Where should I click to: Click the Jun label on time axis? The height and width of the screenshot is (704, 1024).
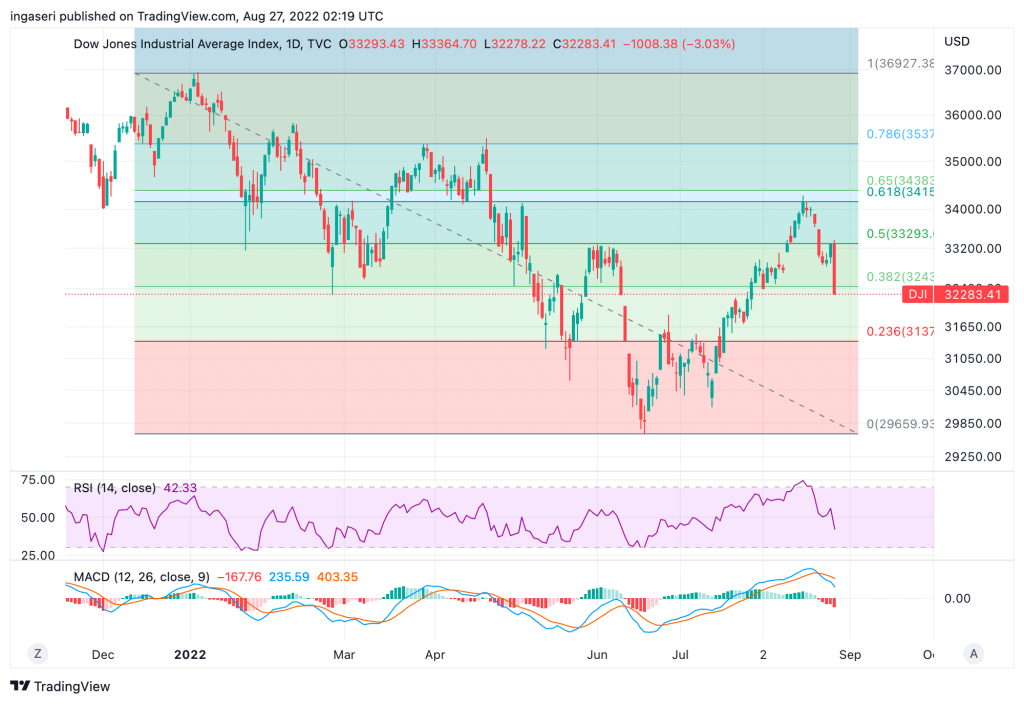(597, 654)
